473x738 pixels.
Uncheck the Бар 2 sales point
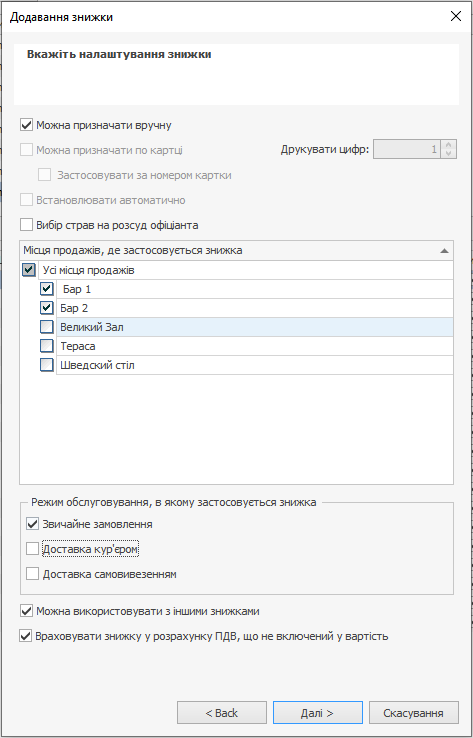[x=47, y=308]
